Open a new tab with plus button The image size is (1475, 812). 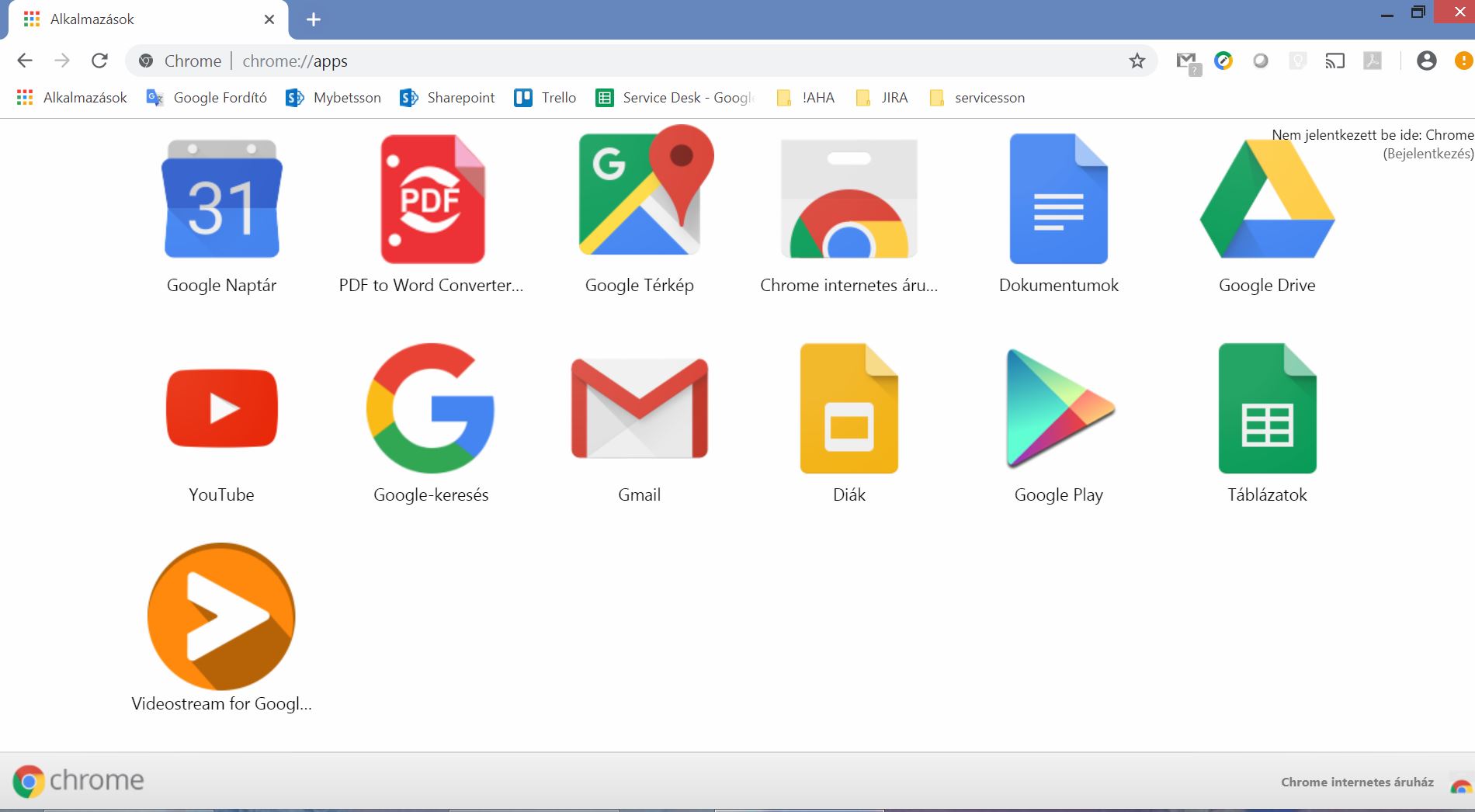[x=314, y=19]
